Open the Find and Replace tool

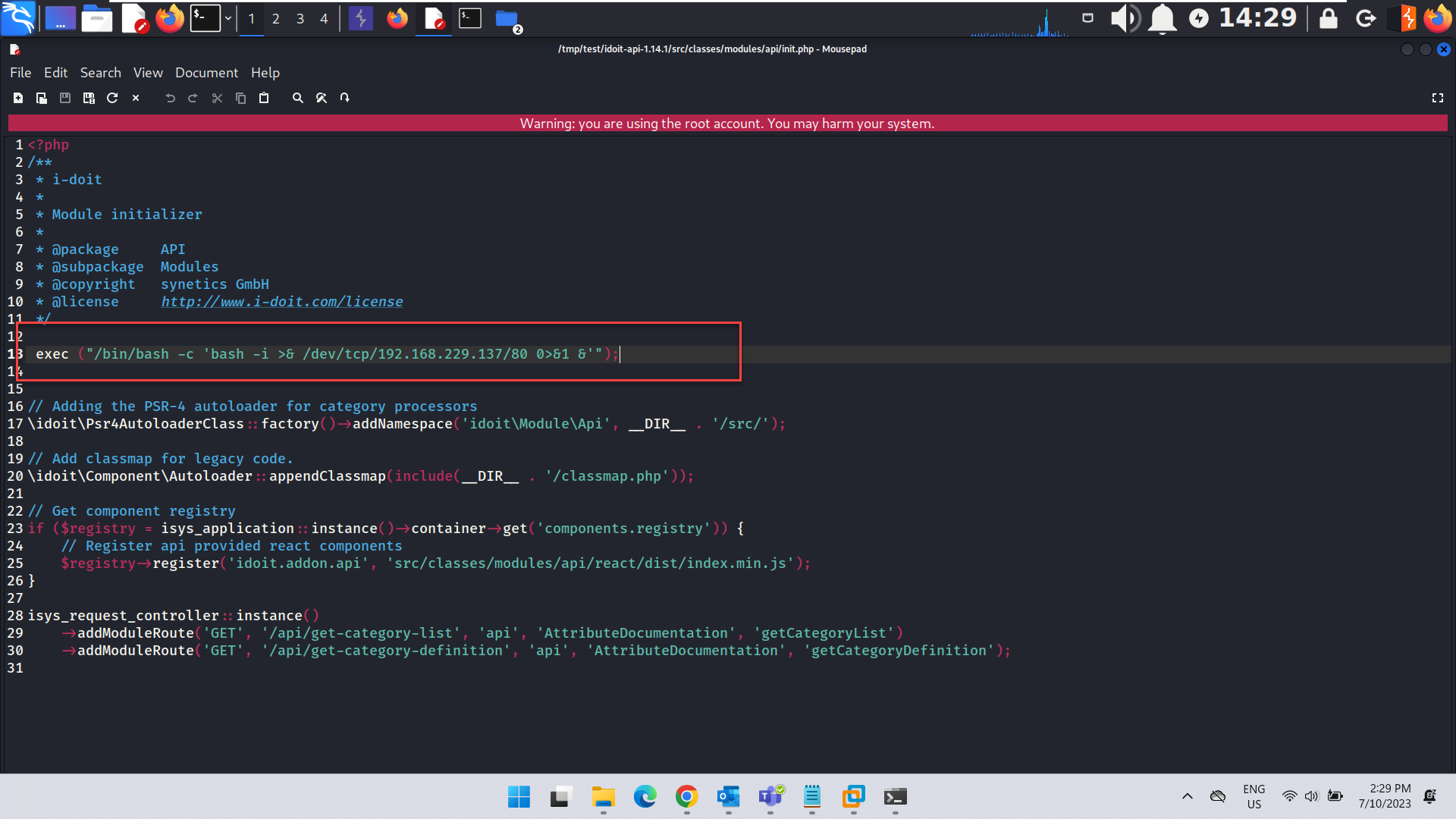tap(321, 98)
